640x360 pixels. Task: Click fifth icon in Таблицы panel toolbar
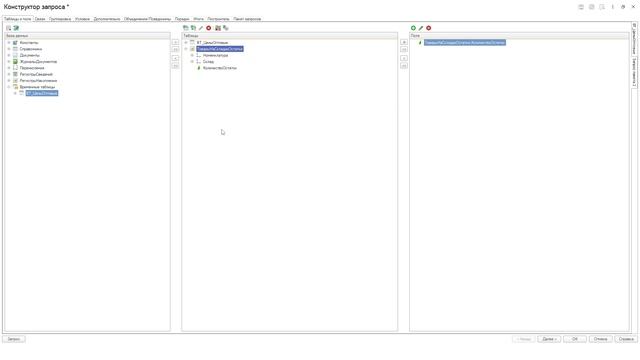[x=218, y=28]
